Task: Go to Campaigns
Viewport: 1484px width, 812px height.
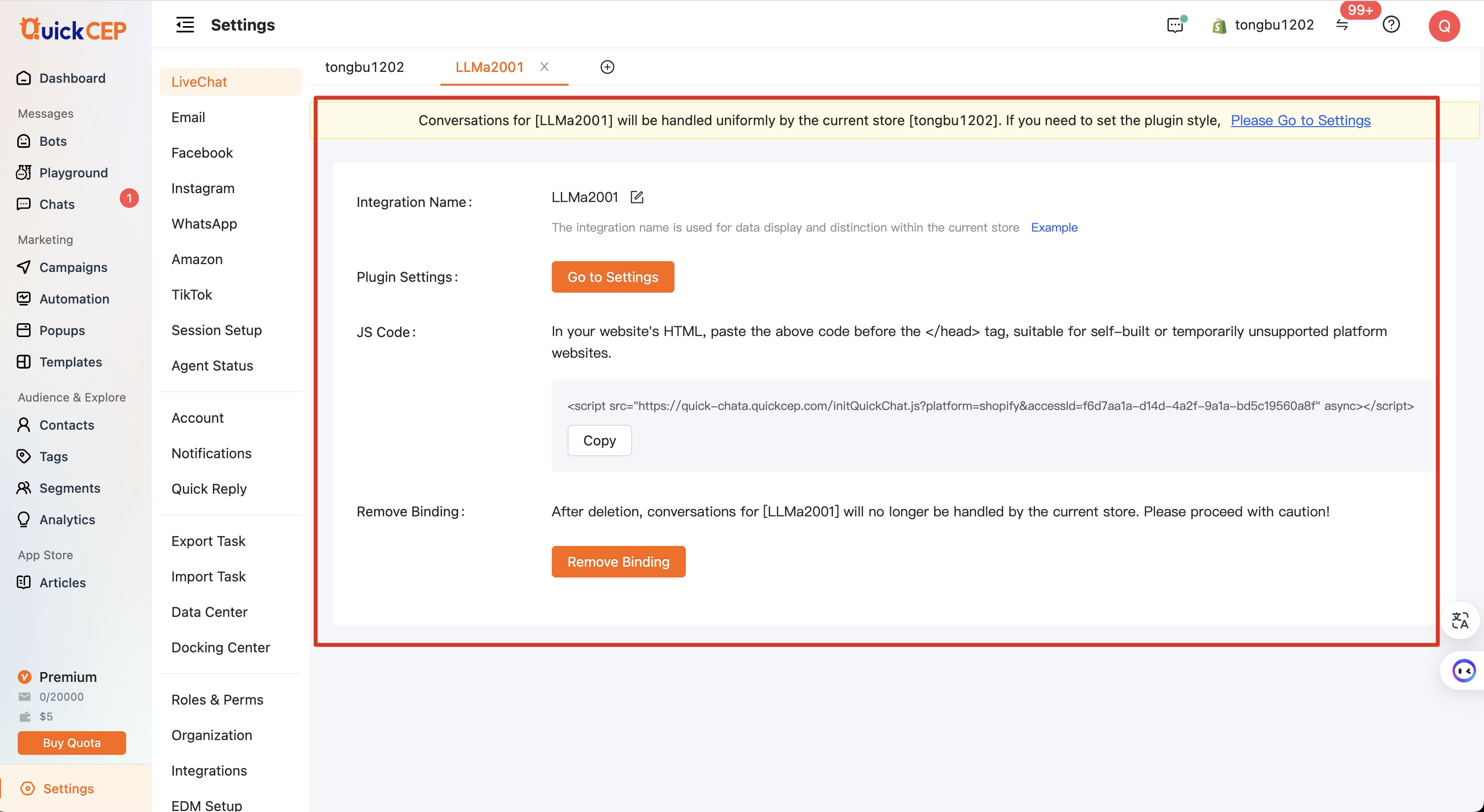Action: tap(73, 268)
